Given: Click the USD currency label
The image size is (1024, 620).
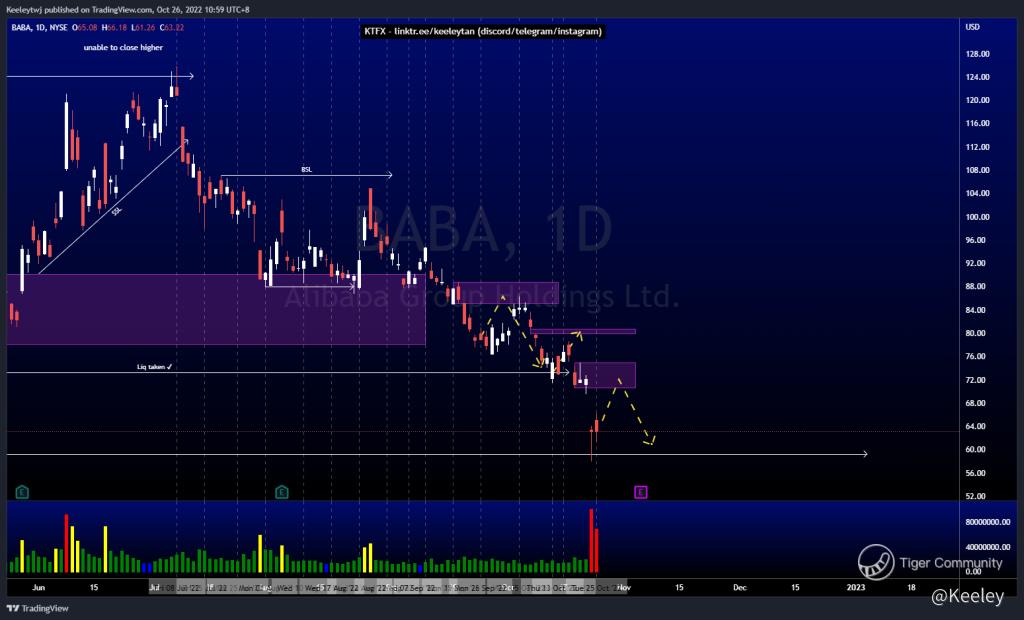Looking at the screenshot, I should (x=972, y=27).
